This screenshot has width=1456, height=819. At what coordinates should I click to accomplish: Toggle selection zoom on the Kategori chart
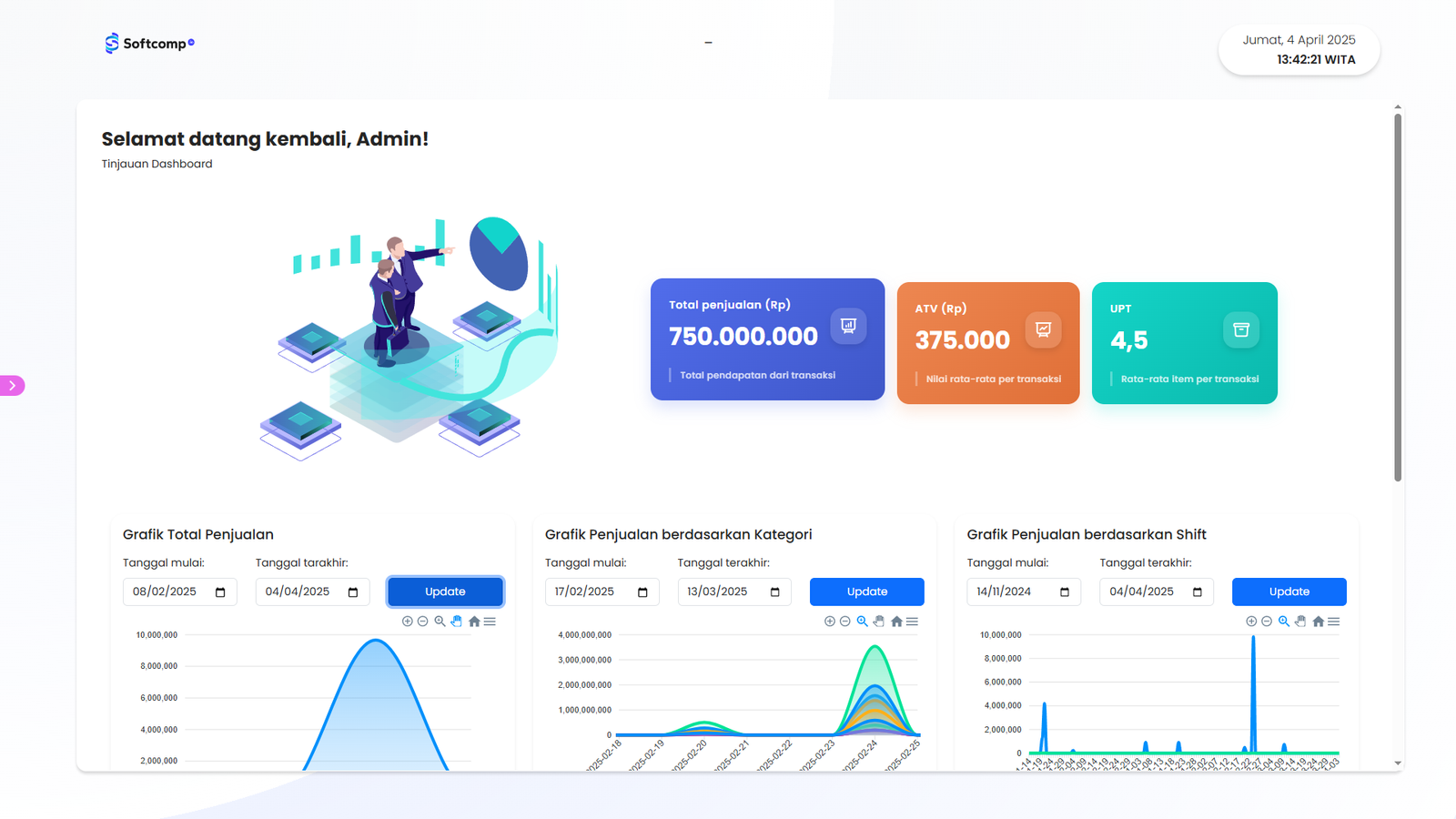tap(862, 622)
